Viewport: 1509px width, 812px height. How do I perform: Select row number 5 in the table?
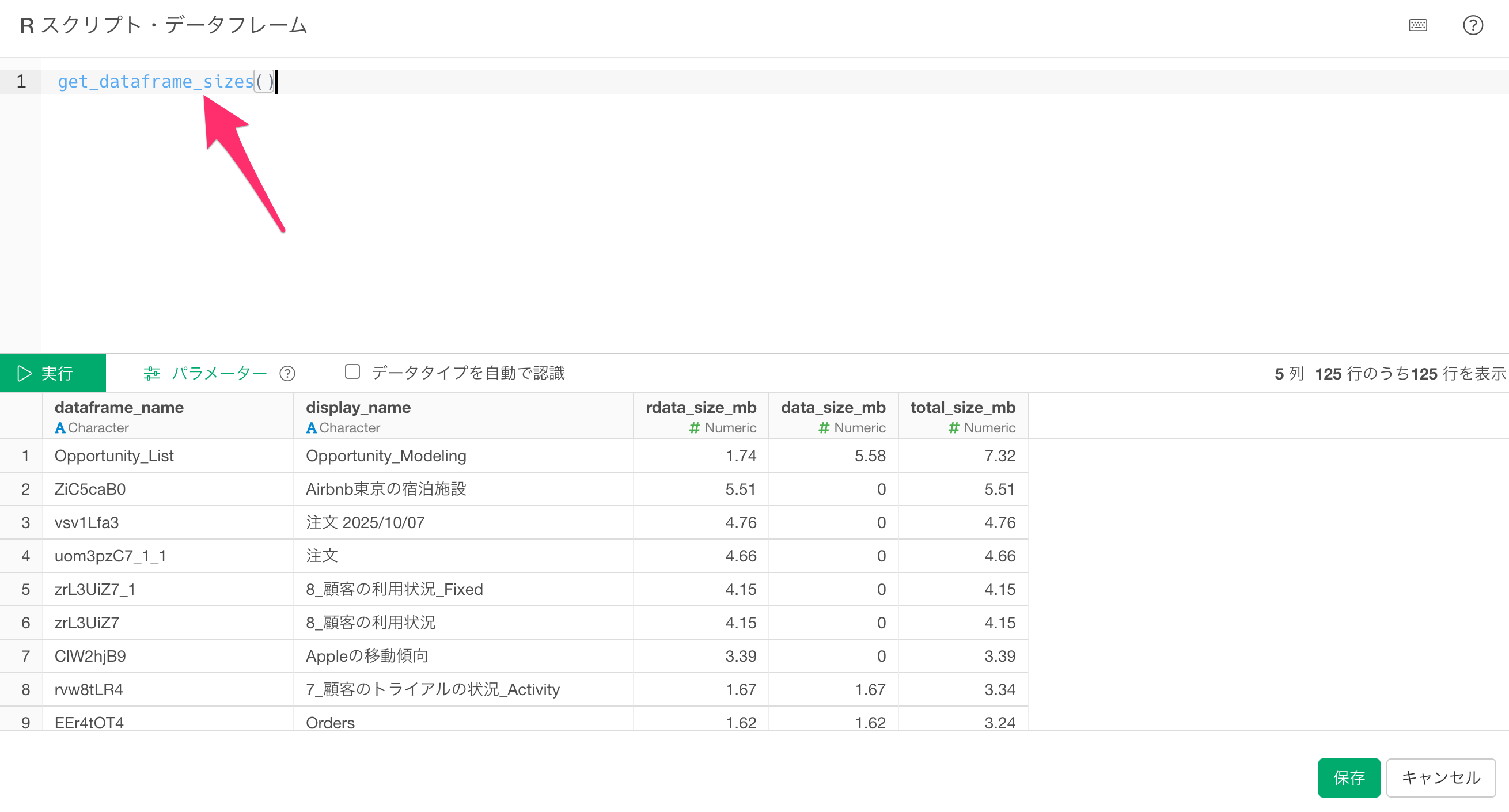25,589
